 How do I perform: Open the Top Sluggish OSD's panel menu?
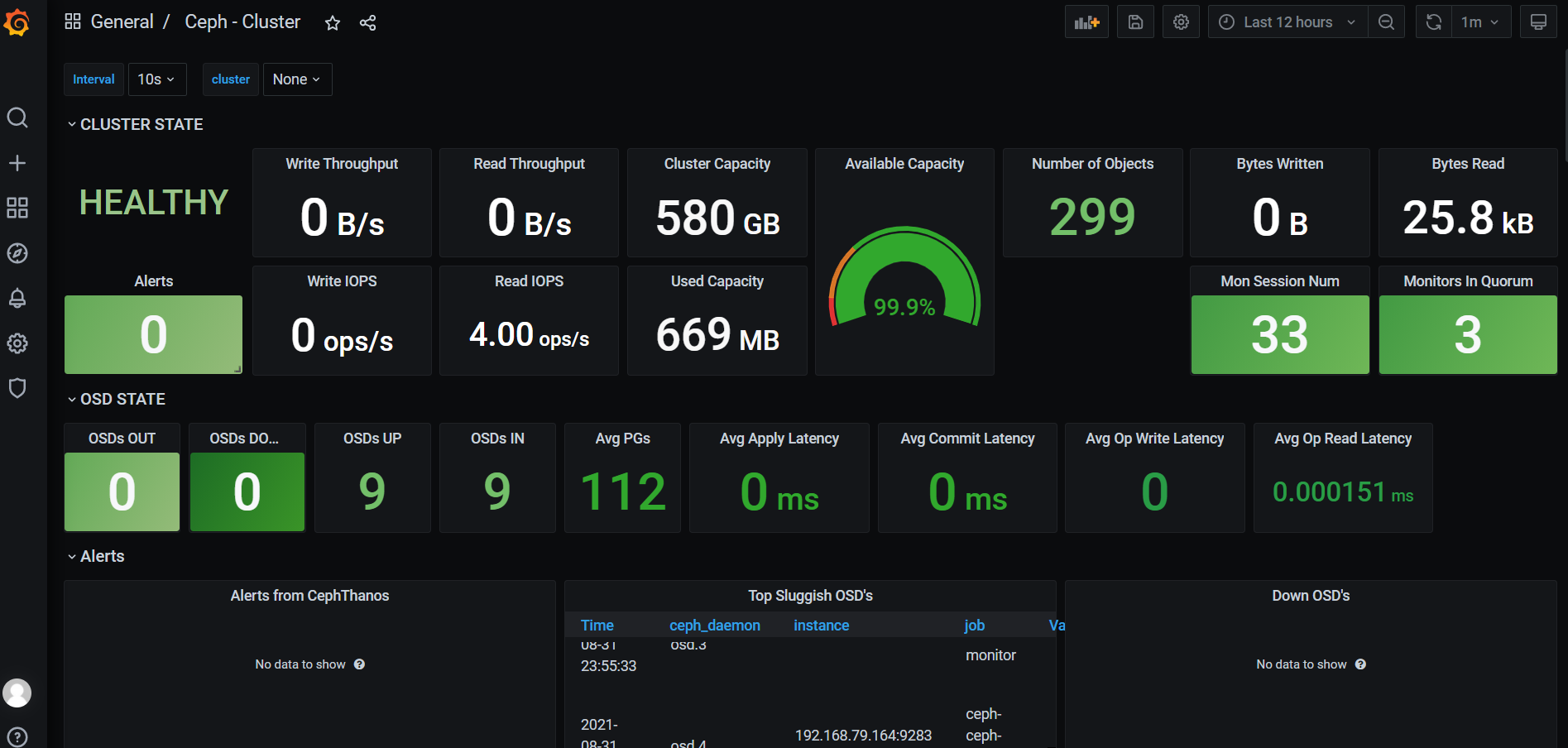pos(810,596)
